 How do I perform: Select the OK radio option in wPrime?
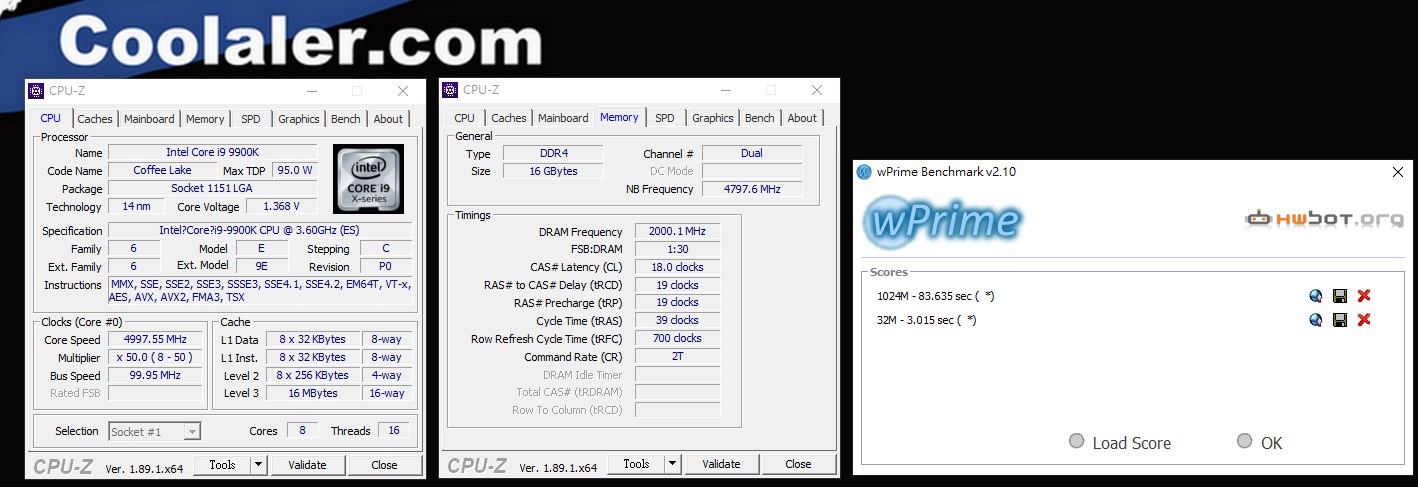1244,441
